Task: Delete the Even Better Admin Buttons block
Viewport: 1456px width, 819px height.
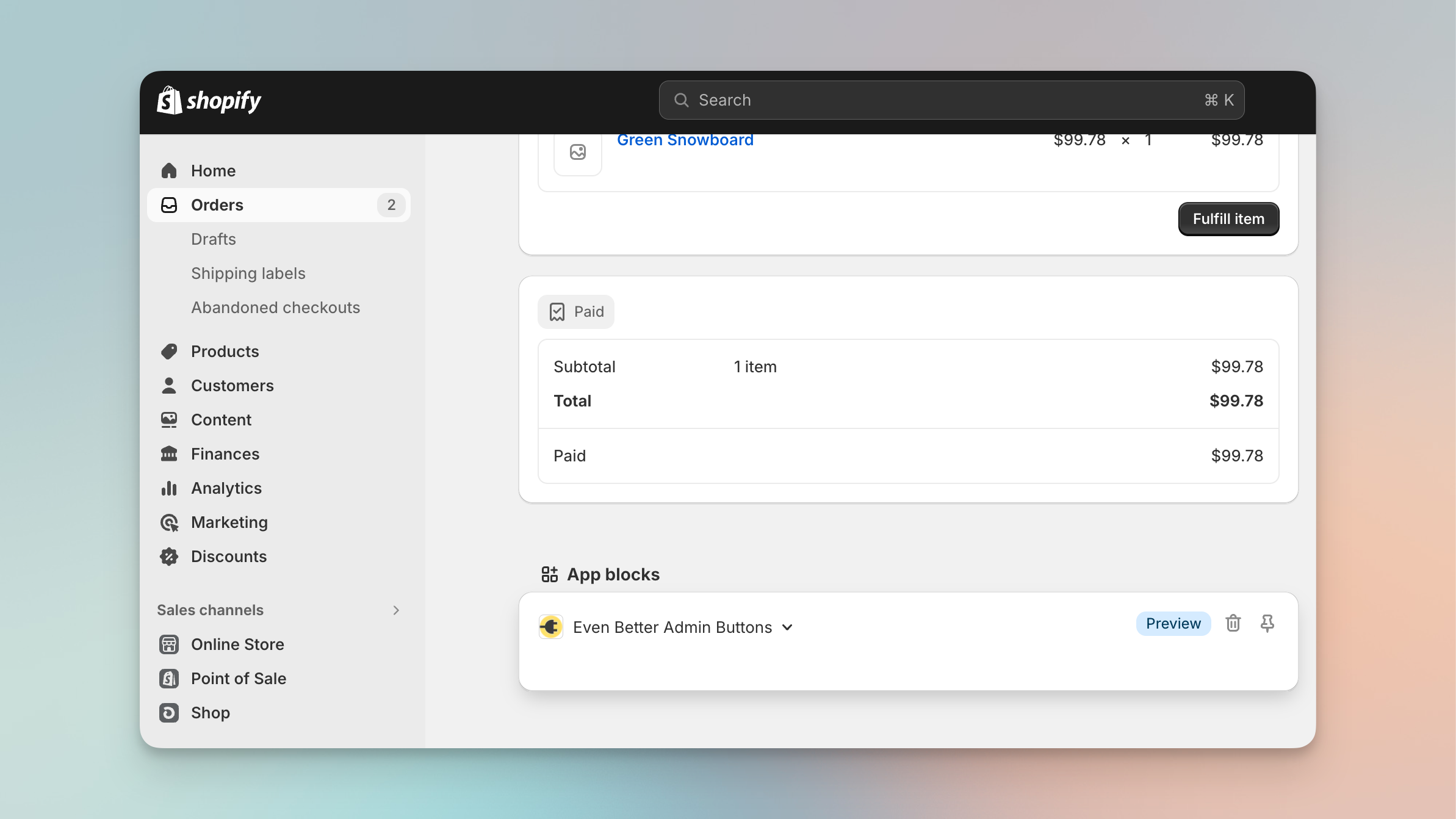Action: point(1233,623)
